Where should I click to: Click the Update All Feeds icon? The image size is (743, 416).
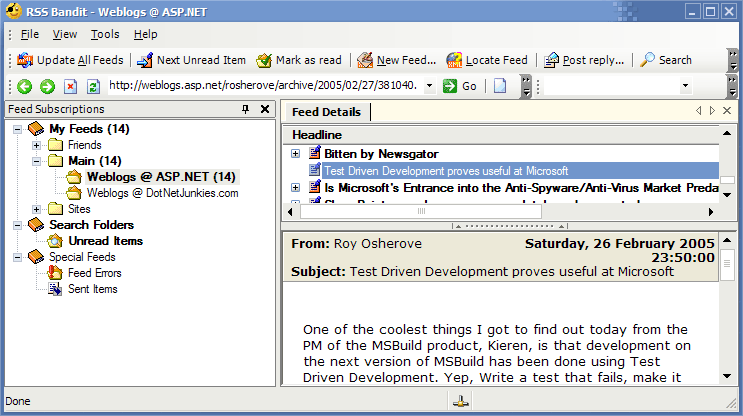[25, 60]
